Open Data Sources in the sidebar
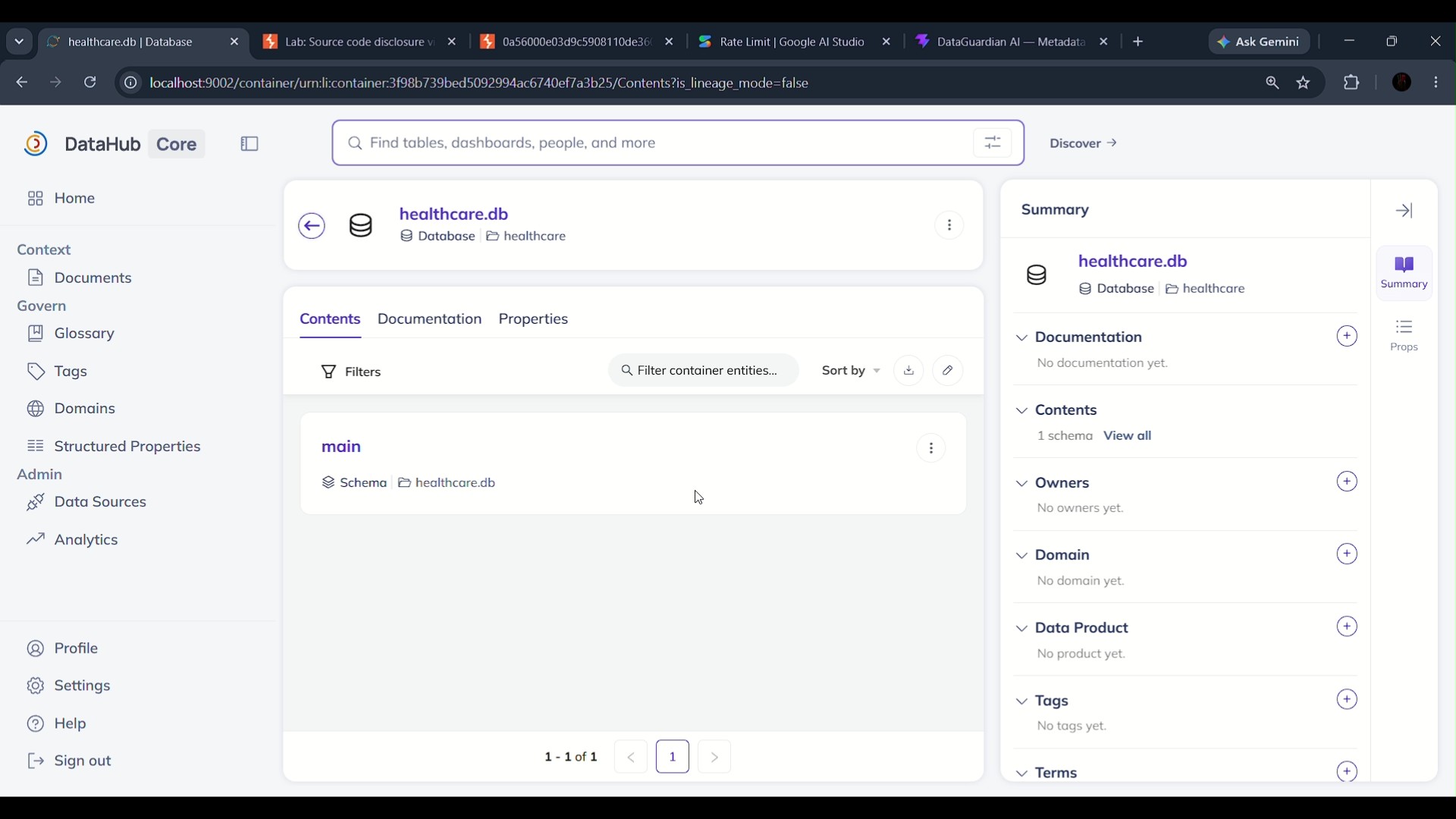 [86, 502]
